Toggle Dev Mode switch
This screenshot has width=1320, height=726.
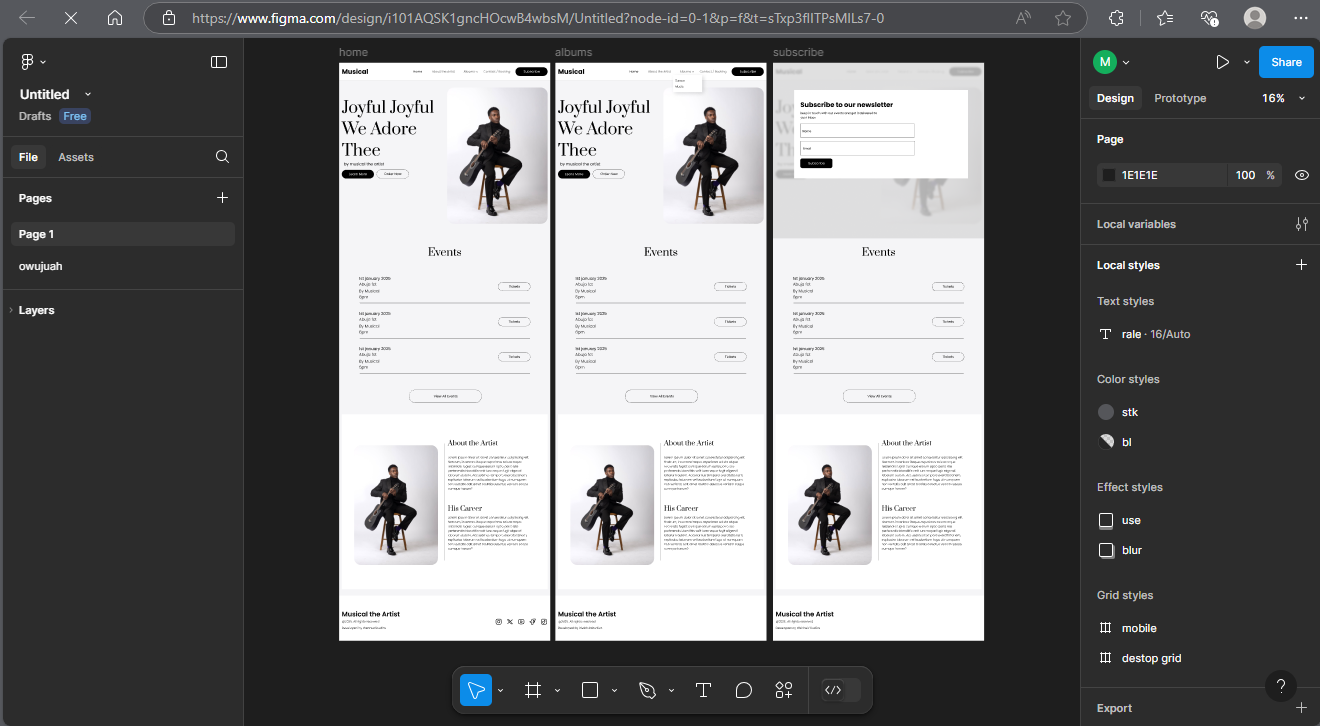pos(840,690)
